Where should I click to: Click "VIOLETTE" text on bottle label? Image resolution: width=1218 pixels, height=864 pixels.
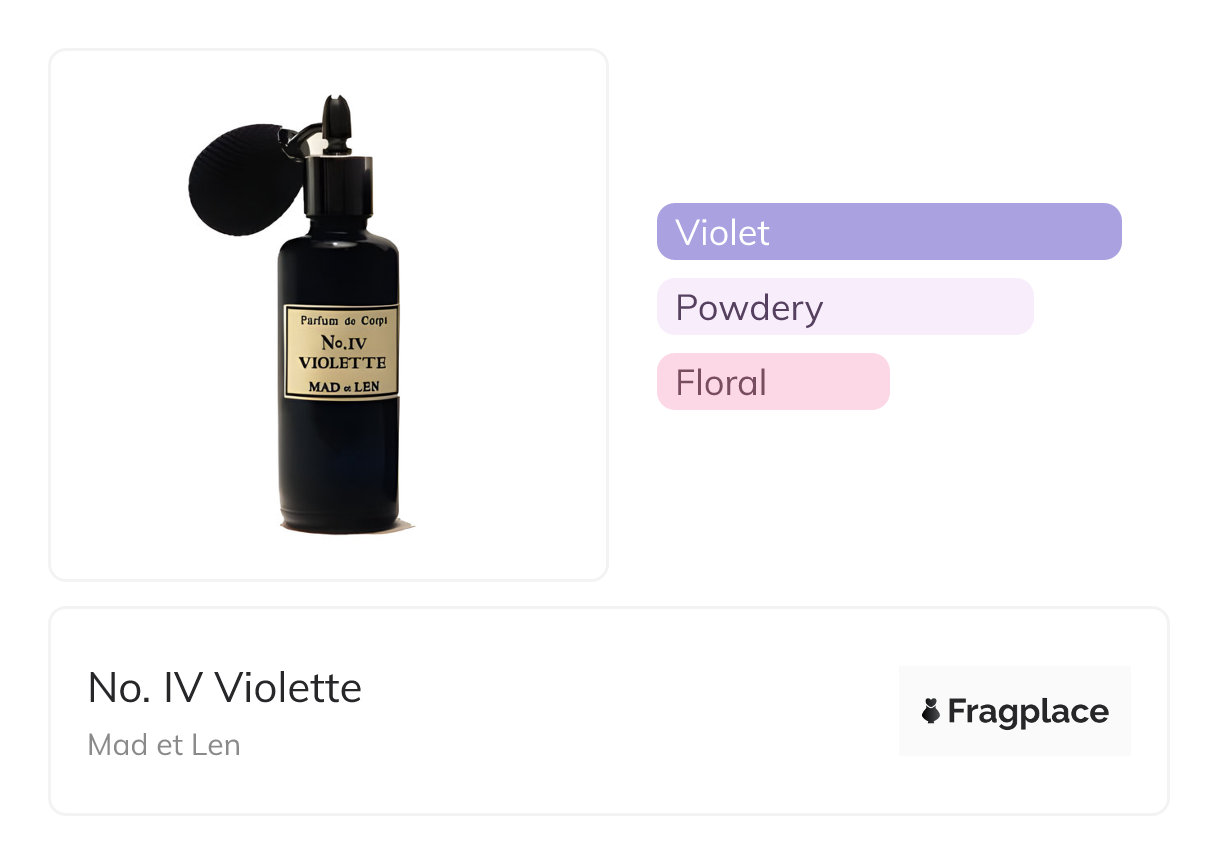click(342, 363)
